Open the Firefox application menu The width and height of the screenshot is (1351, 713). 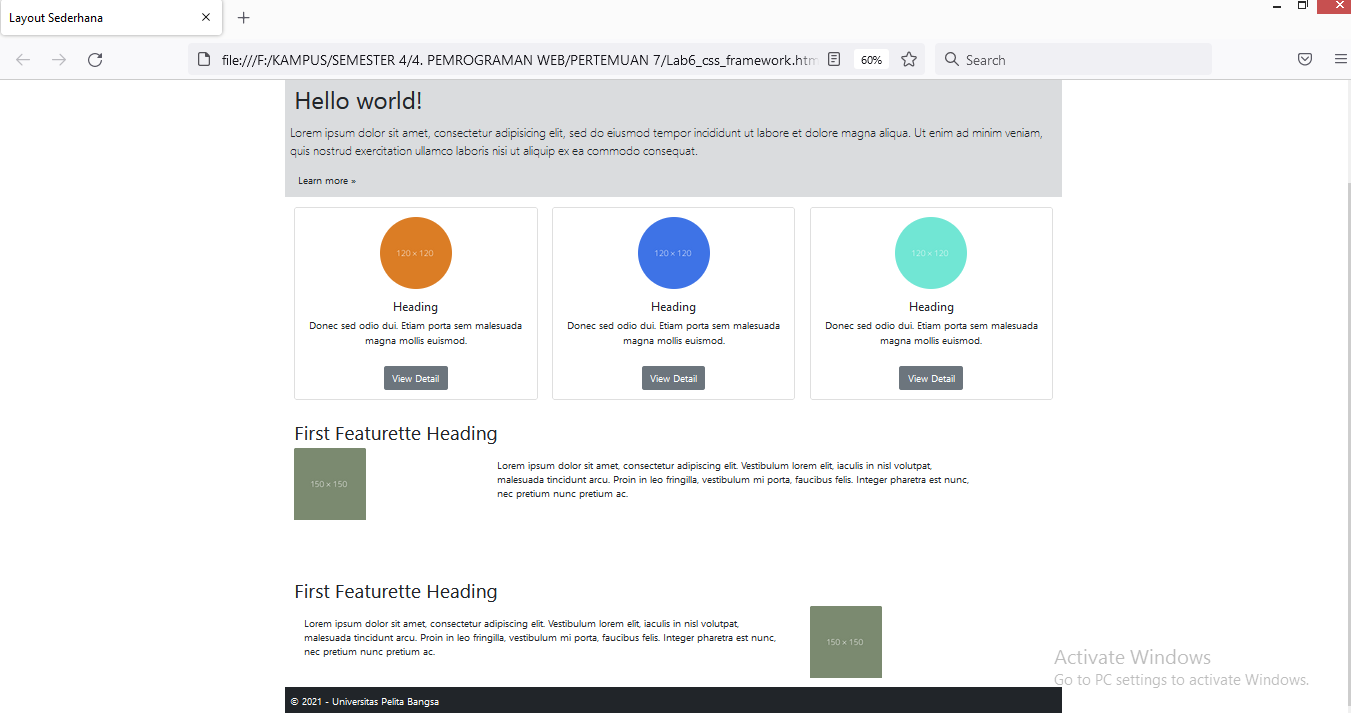[x=1340, y=59]
